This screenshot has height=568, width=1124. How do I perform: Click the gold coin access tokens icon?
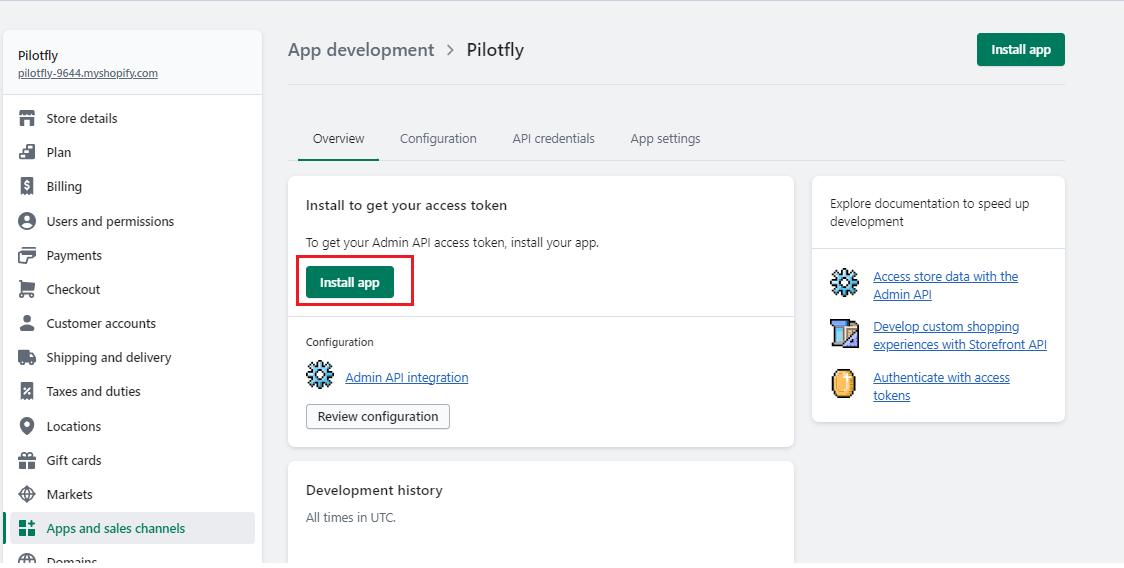[845, 385]
